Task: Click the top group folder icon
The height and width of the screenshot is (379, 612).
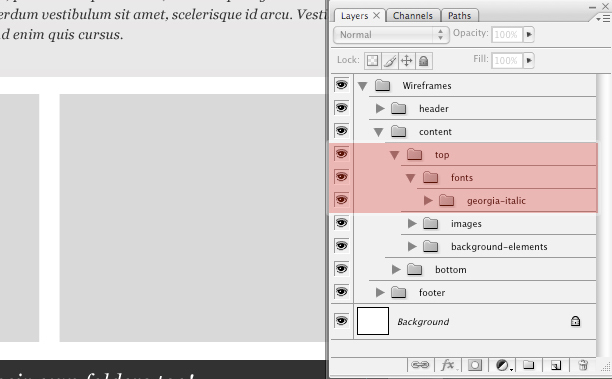Action: pyautogui.click(x=414, y=154)
